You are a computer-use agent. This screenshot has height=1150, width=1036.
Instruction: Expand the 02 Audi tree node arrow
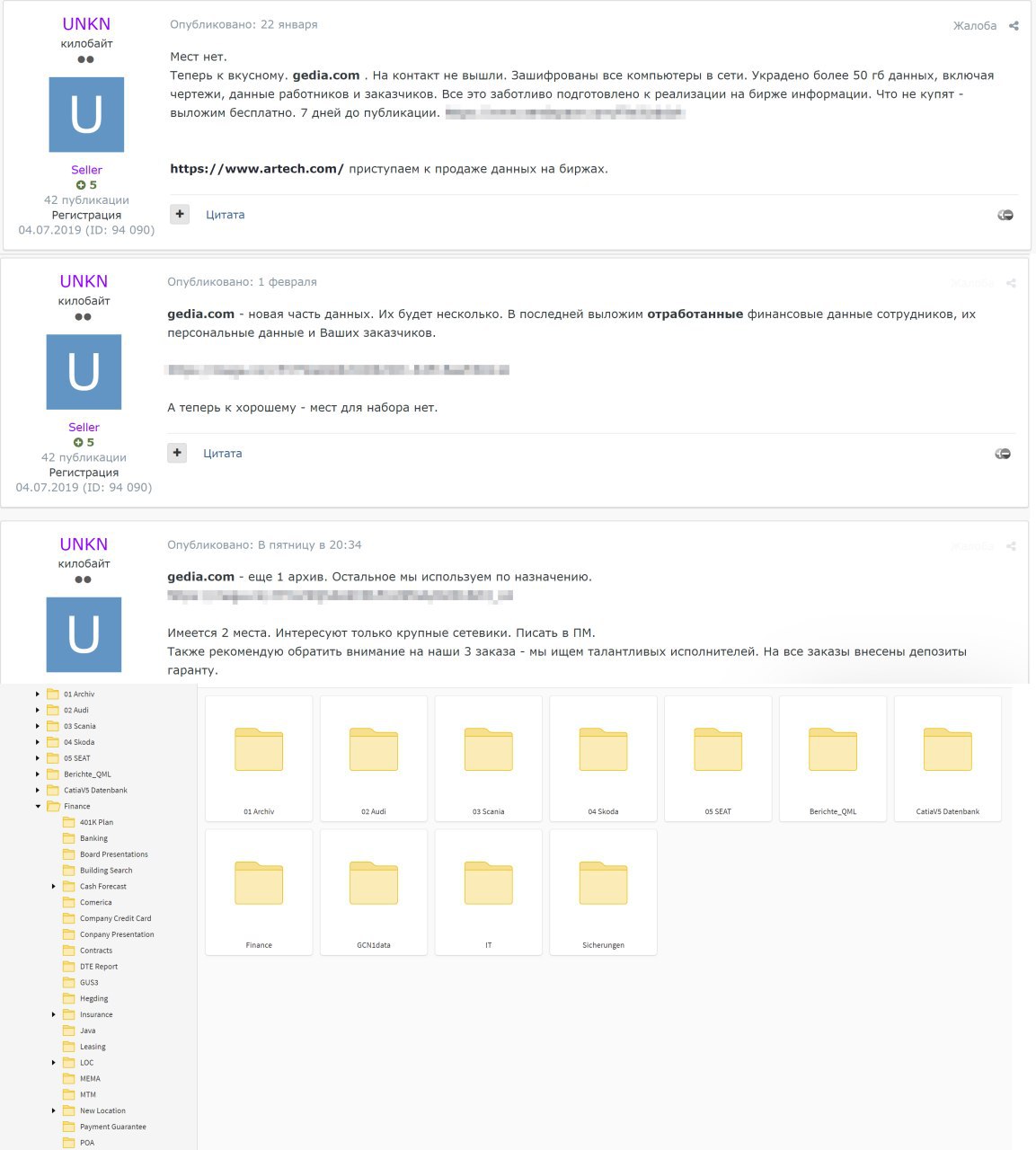click(x=38, y=710)
